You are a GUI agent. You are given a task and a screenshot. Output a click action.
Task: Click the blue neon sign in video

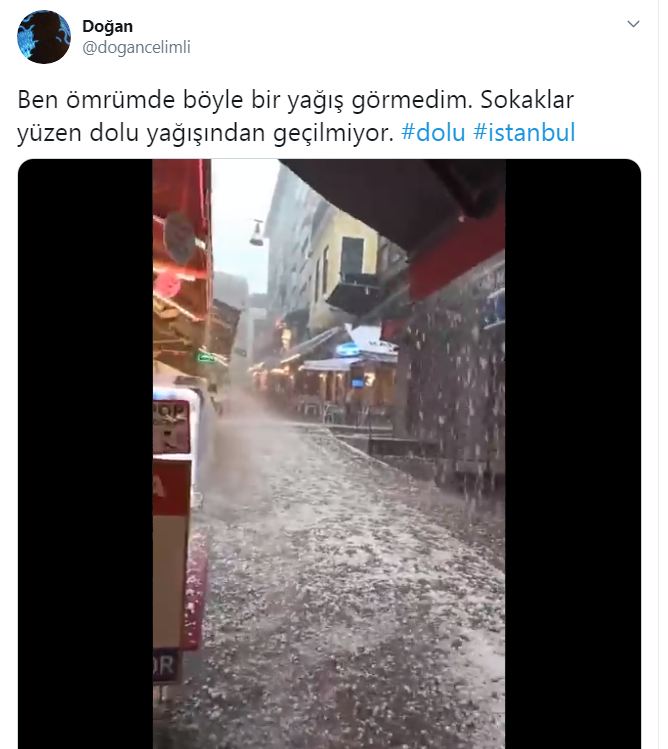pyautogui.click(x=347, y=350)
